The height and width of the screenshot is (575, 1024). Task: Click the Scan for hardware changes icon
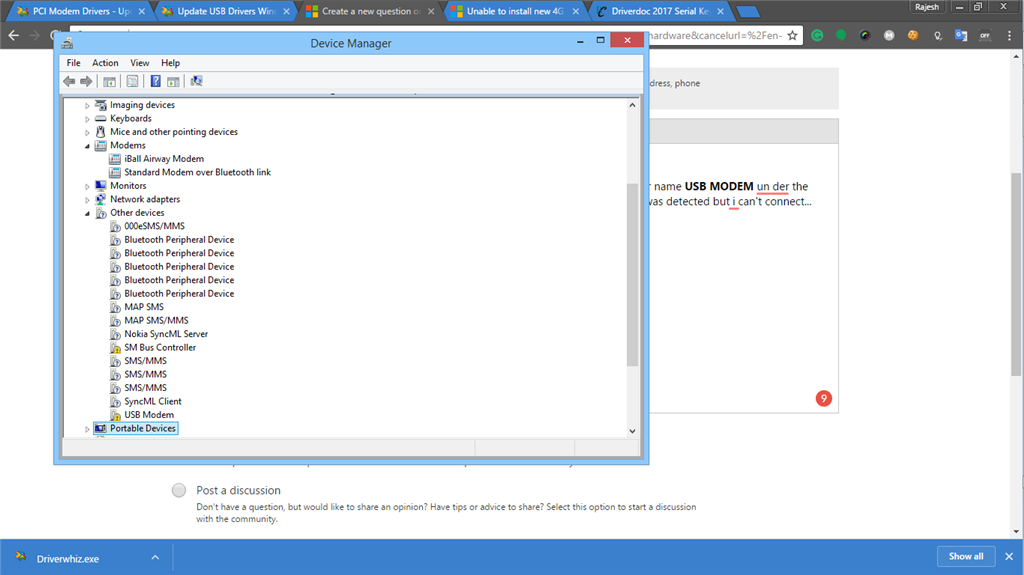tap(196, 81)
